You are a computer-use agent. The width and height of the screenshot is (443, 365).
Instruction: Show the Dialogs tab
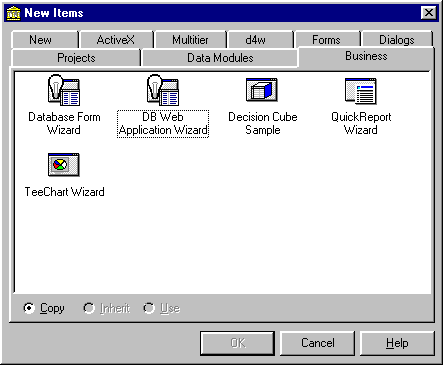[397, 40]
